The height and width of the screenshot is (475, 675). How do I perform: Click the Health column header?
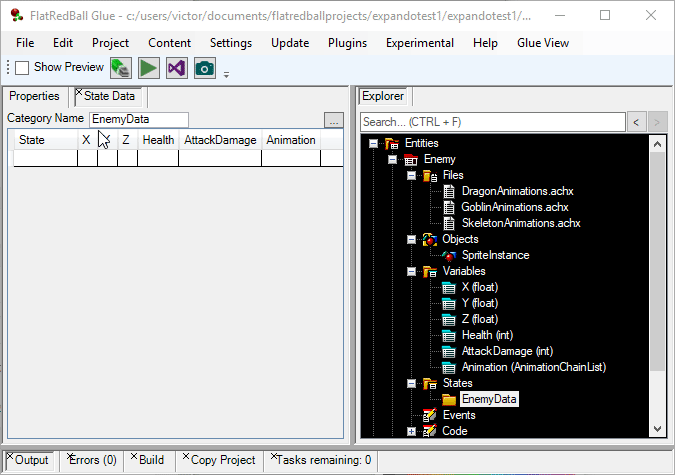[x=158, y=140]
